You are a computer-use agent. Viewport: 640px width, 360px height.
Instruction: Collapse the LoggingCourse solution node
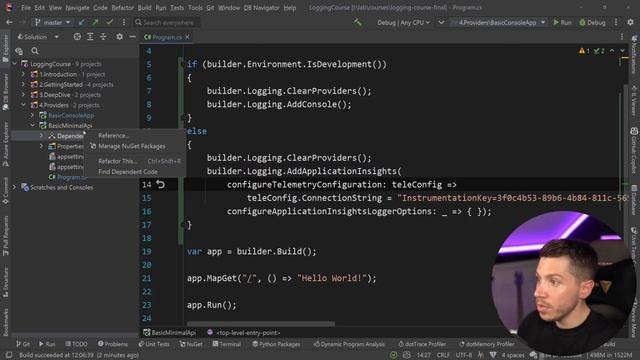click(x=15, y=64)
